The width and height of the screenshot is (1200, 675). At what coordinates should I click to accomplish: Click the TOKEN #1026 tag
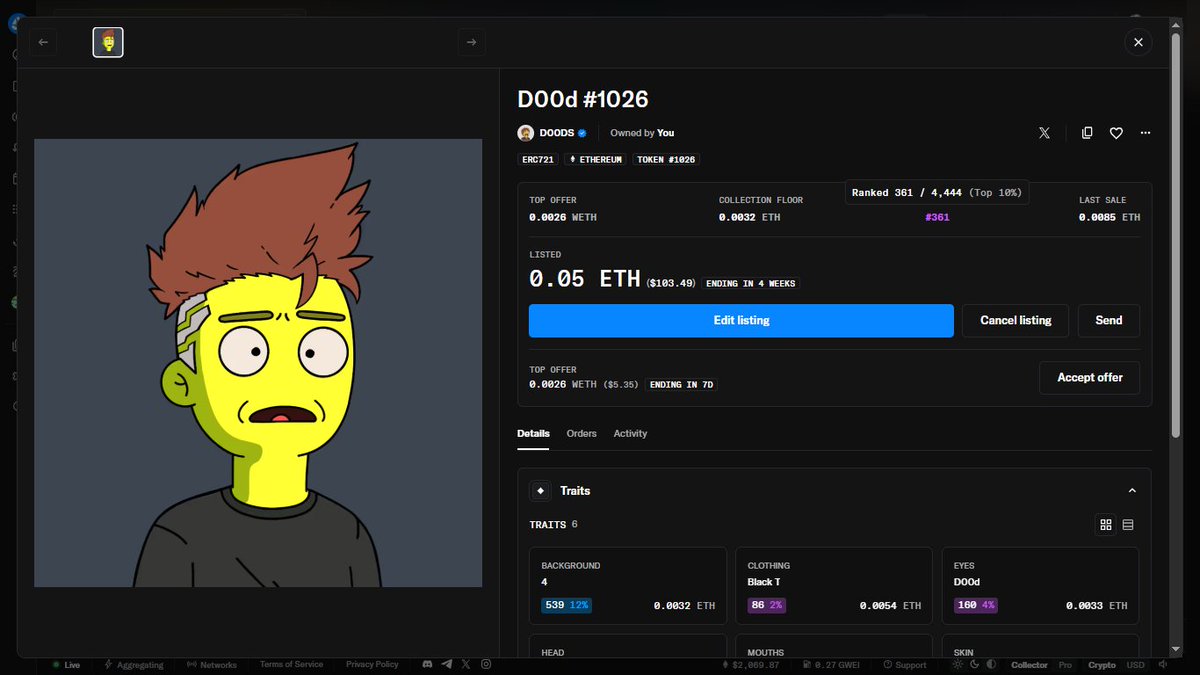pyautogui.click(x=666, y=160)
